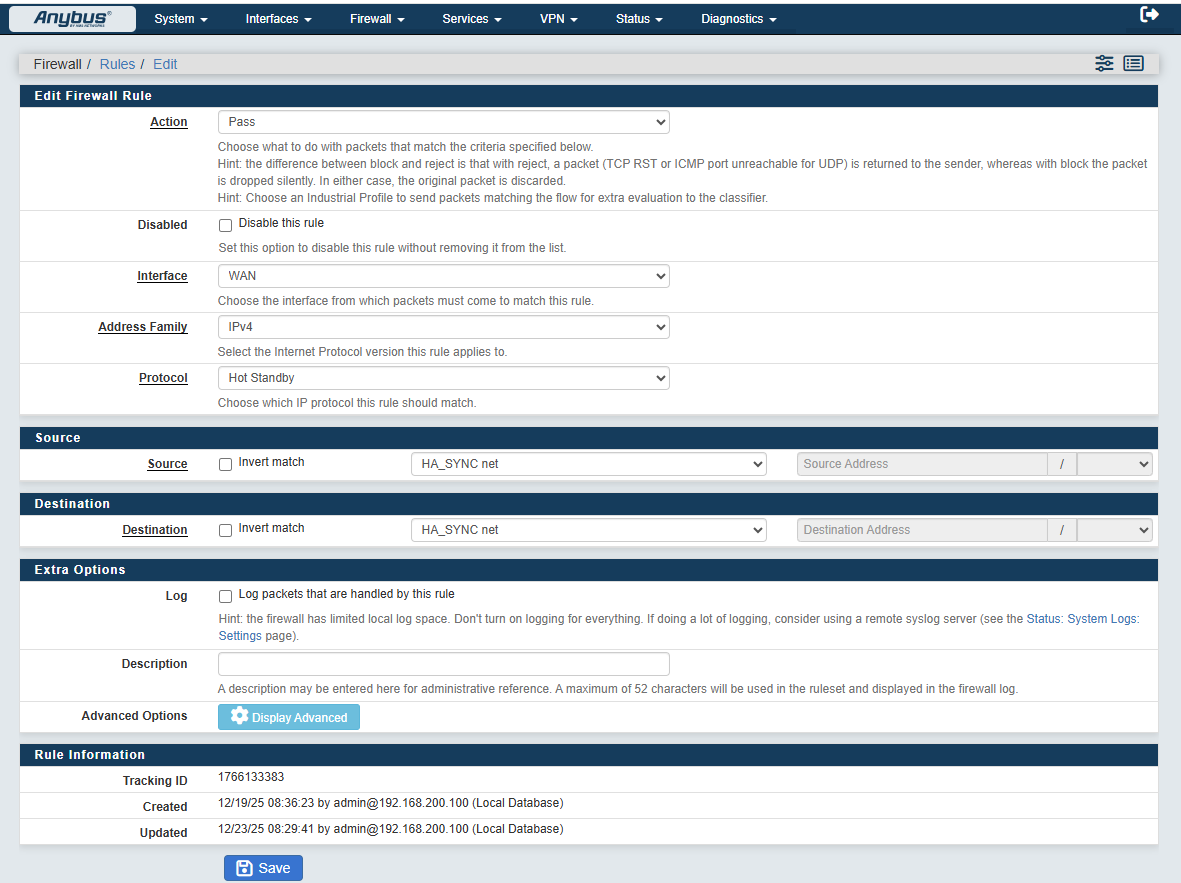Toggle Invert match for Destination

(225, 530)
